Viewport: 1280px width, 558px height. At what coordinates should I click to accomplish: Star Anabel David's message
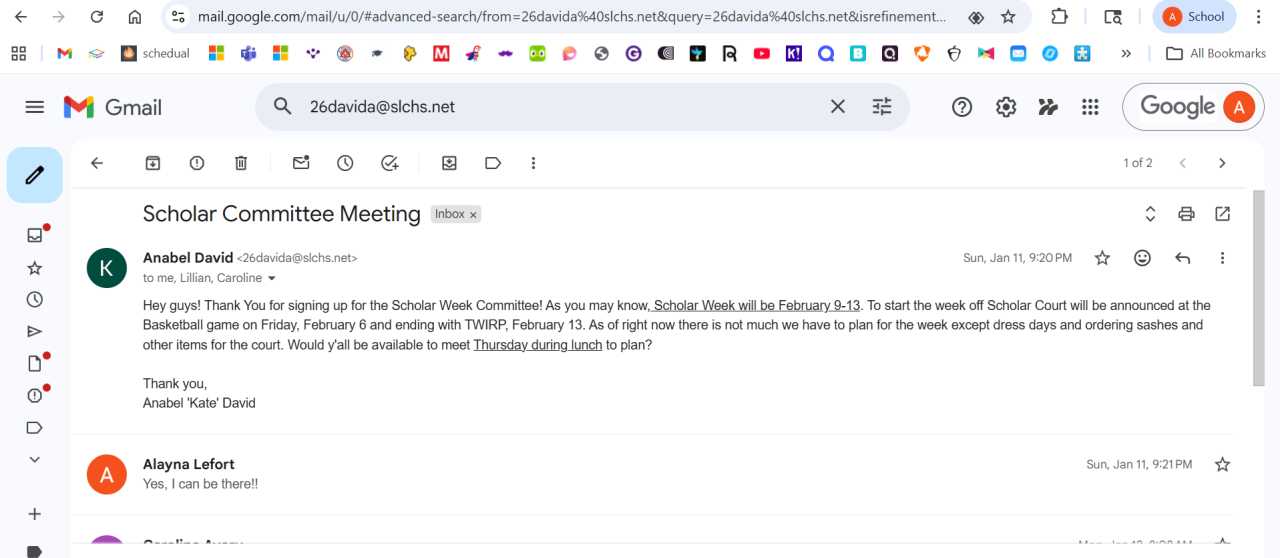[x=1102, y=258]
